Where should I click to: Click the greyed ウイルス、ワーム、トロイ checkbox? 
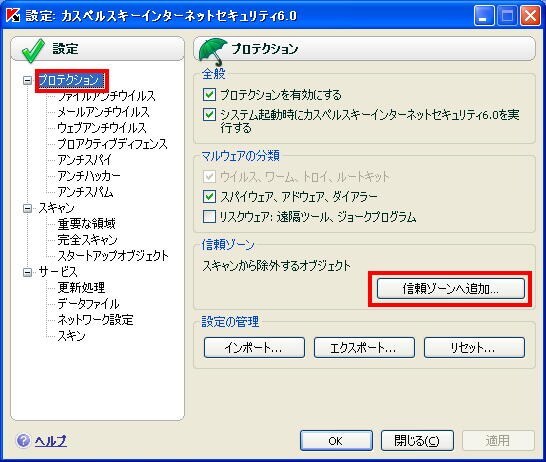coord(209,177)
